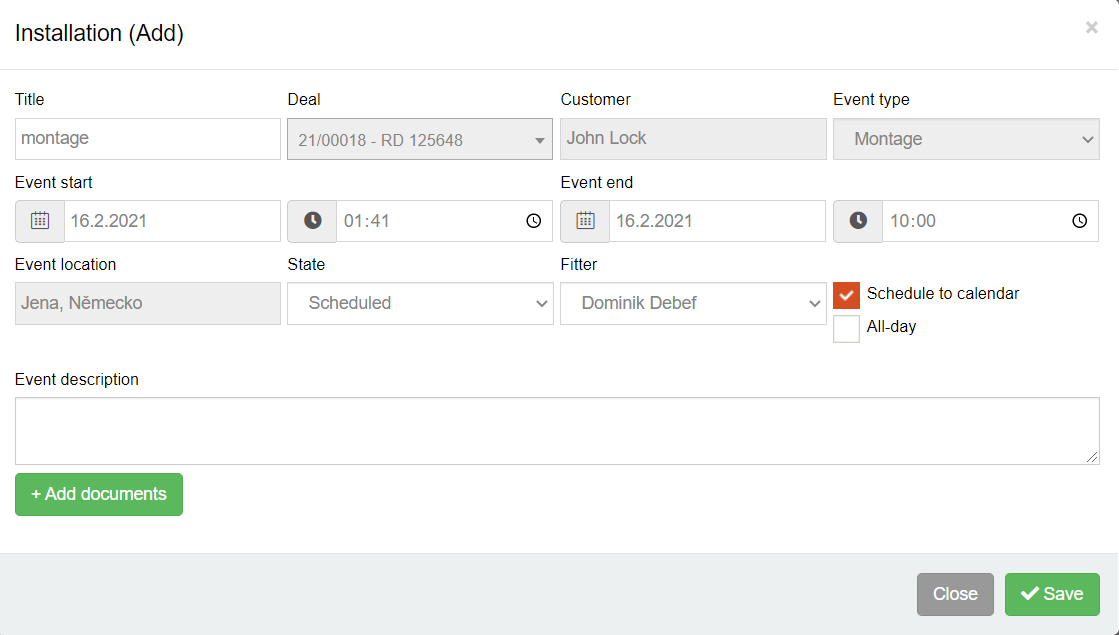Click the Event end solid clock icon
This screenshot has width=1119, height=635.
(x=858, y=221)
